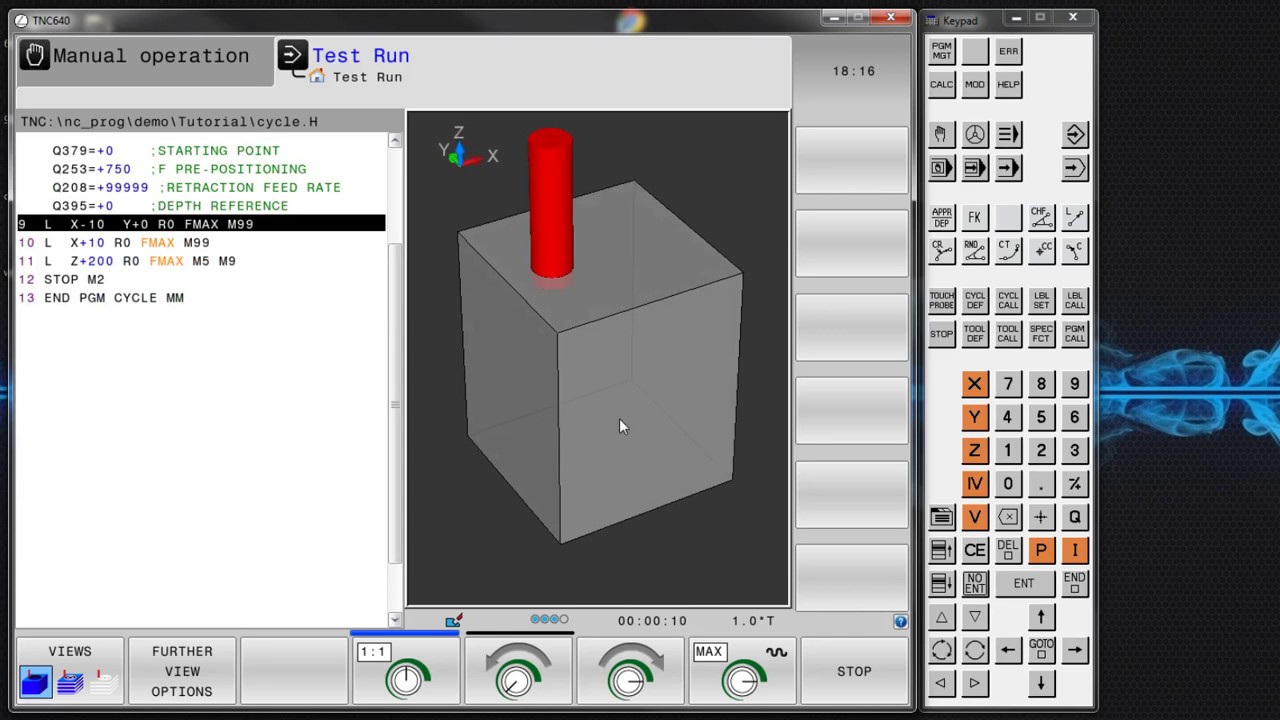Click the FK free contour key
The image size is (1280, 720).
coord(975,218)
